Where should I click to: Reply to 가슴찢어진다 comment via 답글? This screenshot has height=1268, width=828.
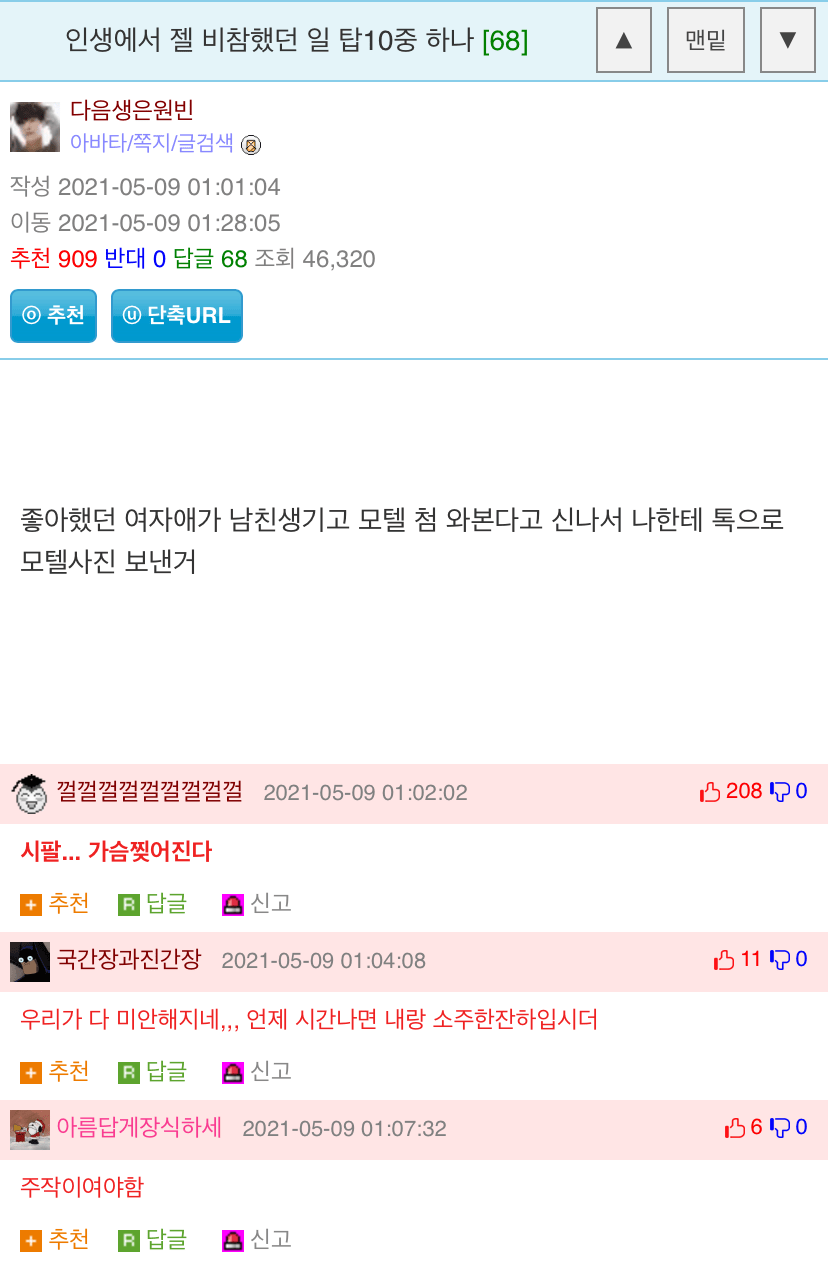tap(153, 904)
